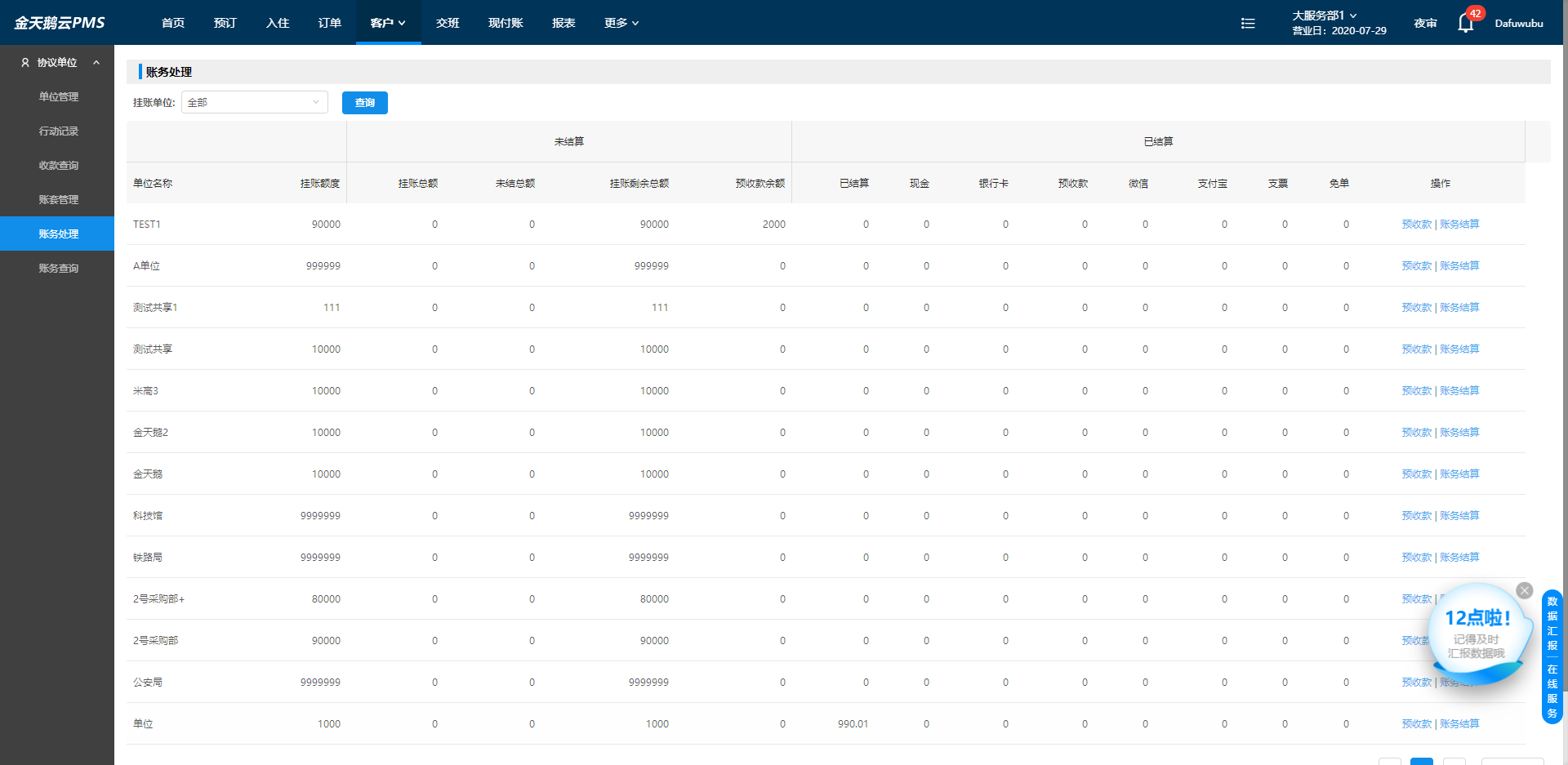Open the 订单 menu item

pos(330,23)
